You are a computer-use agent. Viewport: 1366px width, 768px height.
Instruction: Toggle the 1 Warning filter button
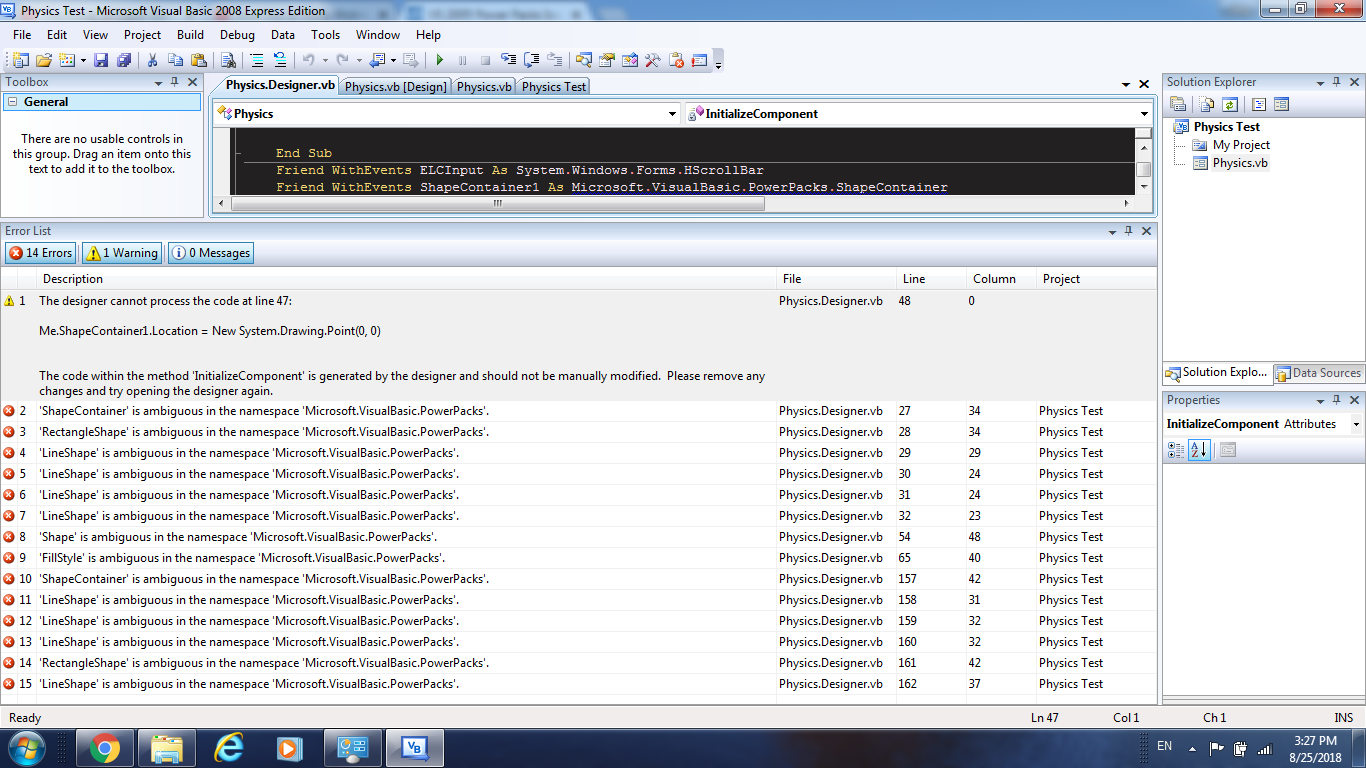121,253
